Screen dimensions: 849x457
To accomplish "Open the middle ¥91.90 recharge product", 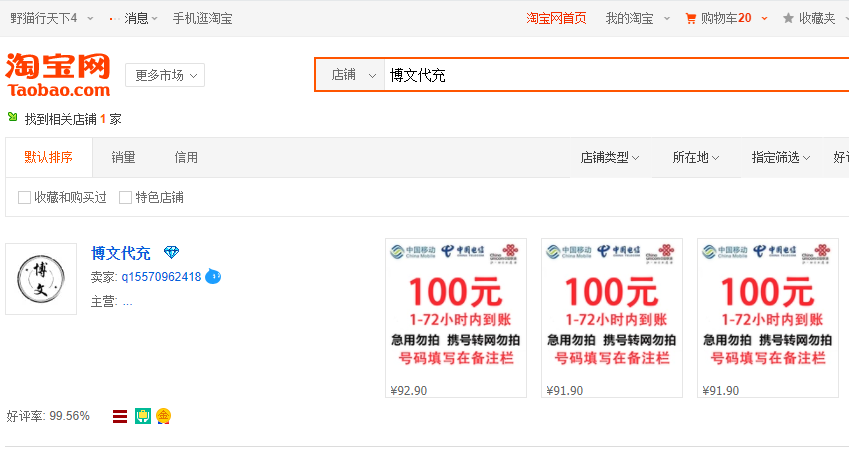I will tap(612, 318).
